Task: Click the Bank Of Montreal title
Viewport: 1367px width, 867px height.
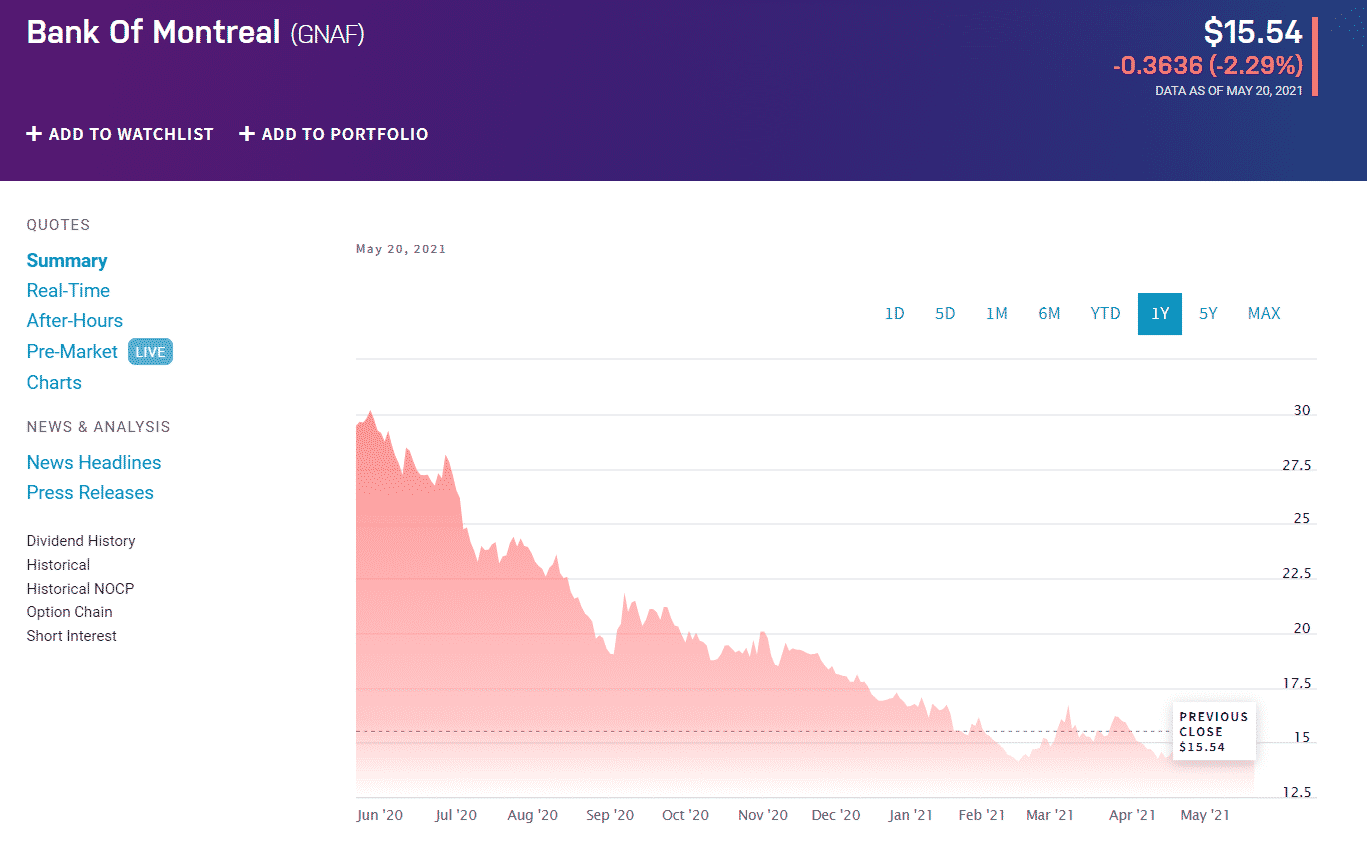Action: 153,32
